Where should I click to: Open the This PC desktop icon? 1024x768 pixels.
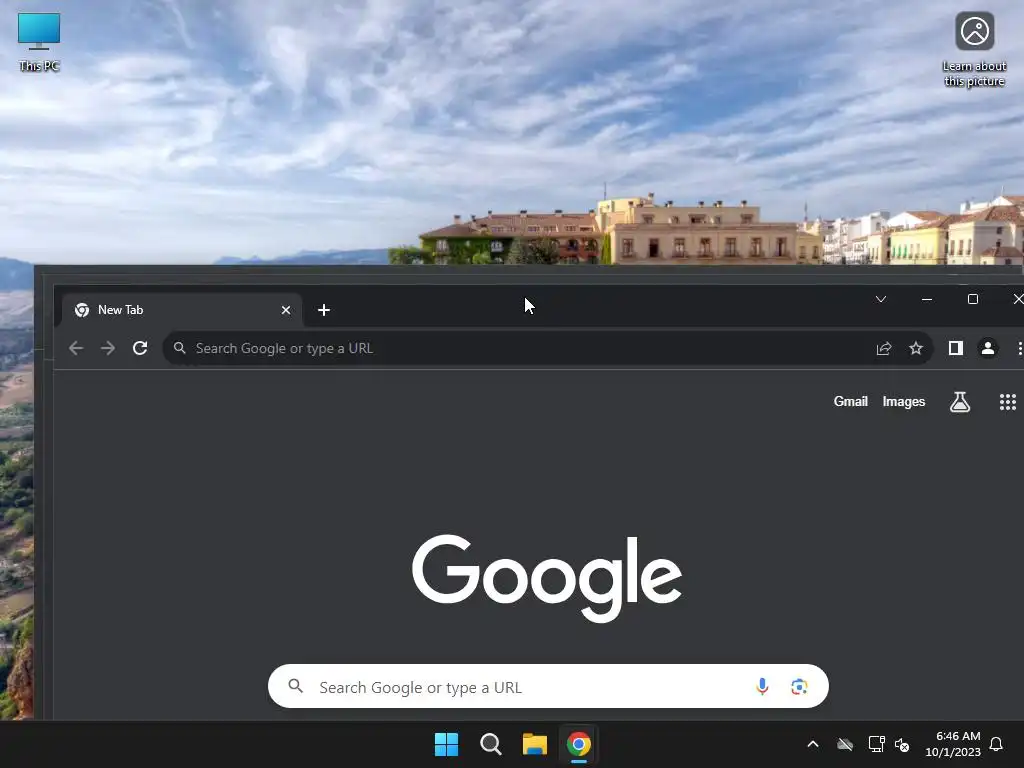[39, 42]
